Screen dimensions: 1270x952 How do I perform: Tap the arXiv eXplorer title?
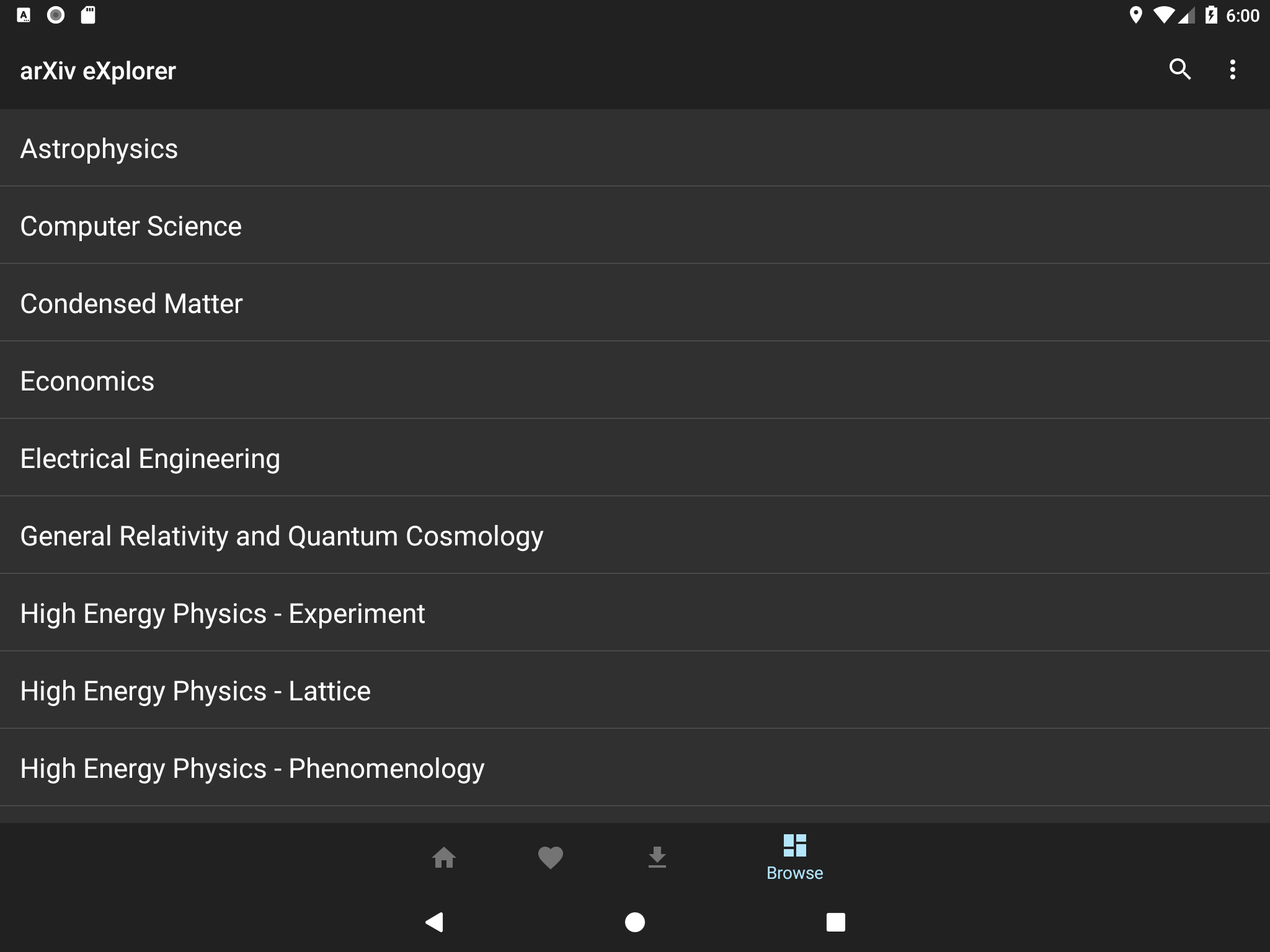(x=98, y=71)
